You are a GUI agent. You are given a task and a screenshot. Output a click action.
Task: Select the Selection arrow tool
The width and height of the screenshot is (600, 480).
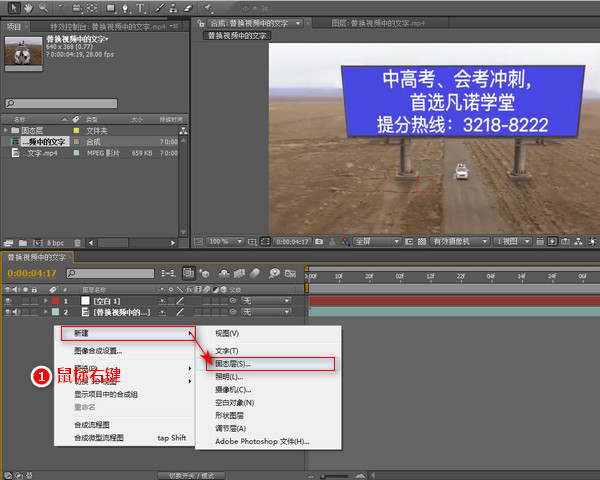click(x=14, y=8)
